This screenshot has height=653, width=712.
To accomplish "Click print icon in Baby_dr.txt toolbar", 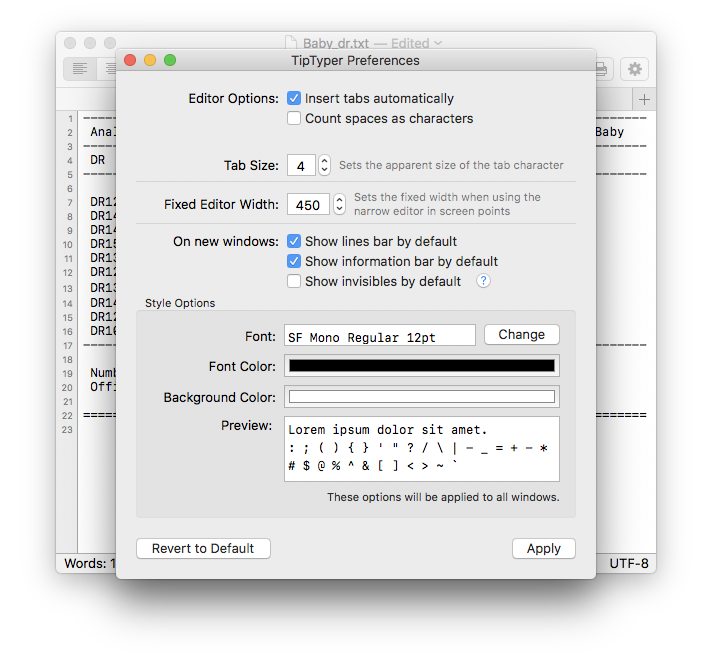I will [603, 69].
